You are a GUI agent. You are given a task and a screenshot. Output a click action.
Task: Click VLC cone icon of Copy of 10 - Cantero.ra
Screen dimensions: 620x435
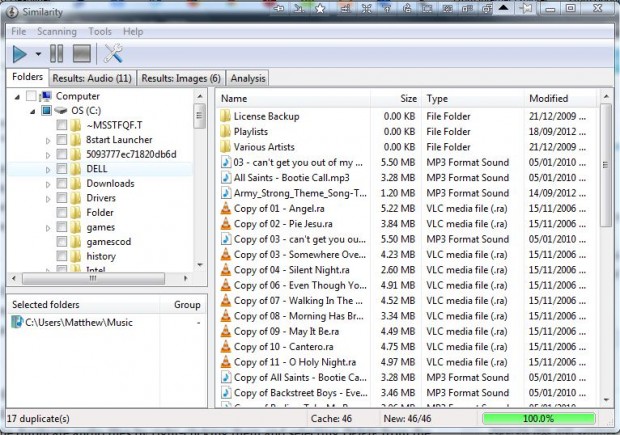225,347
